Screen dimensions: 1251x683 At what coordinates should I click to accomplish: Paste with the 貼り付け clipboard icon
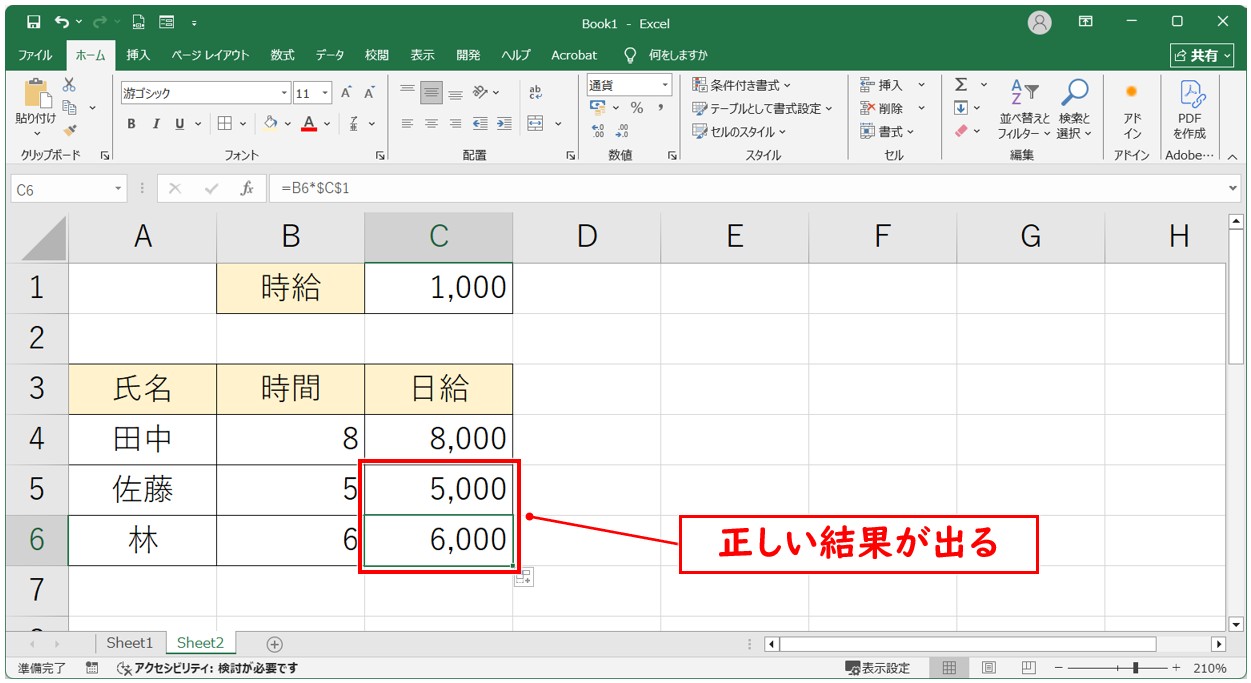tap(36, 92)
